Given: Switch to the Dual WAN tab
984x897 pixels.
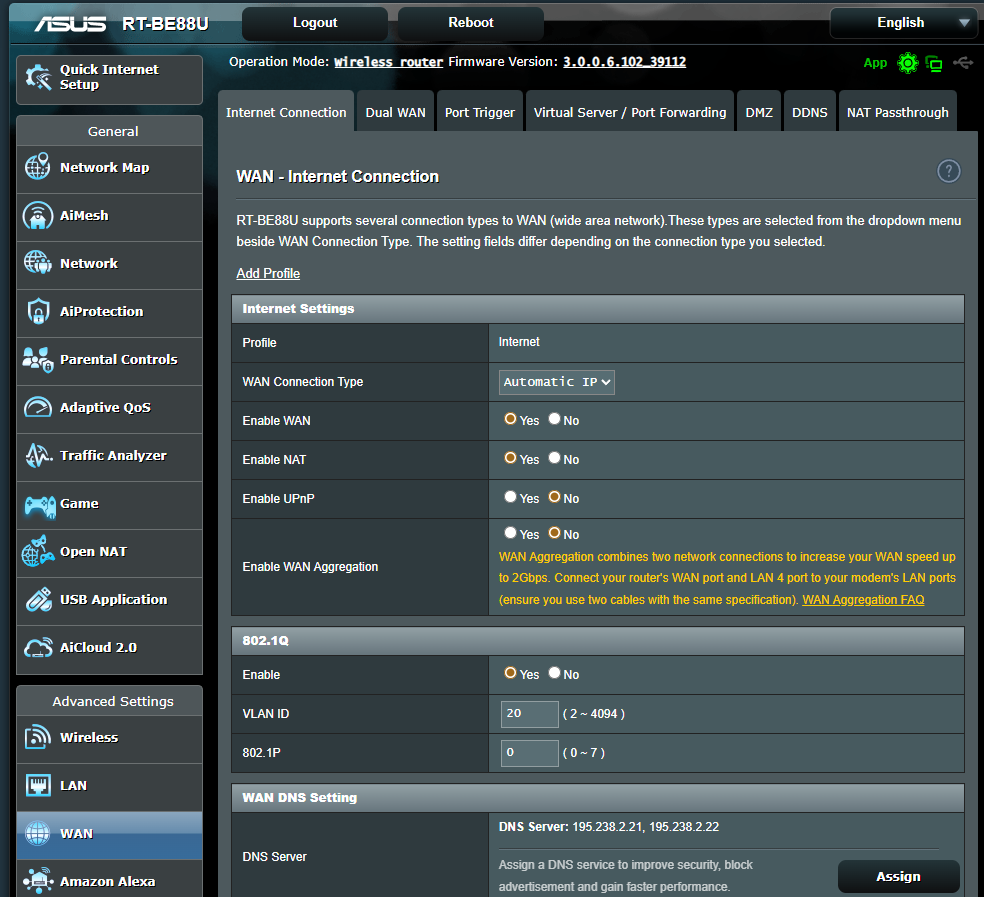Looking at the screenshot, I should 395,113.
